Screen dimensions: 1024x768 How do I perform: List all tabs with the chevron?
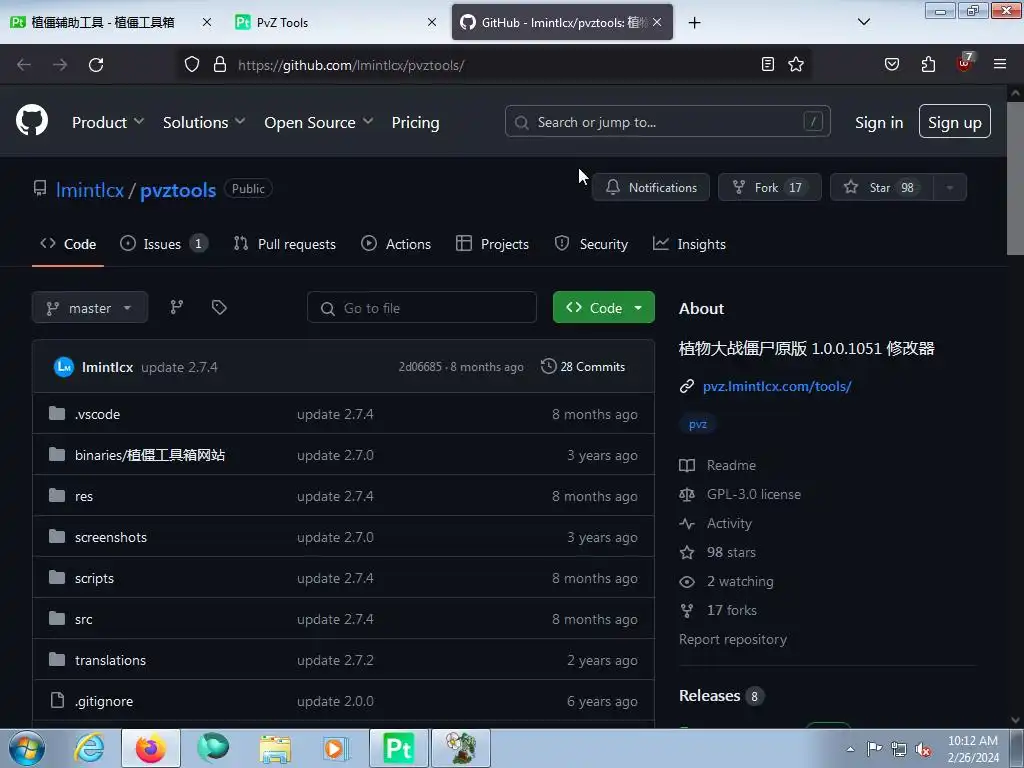tap(863, 22)
